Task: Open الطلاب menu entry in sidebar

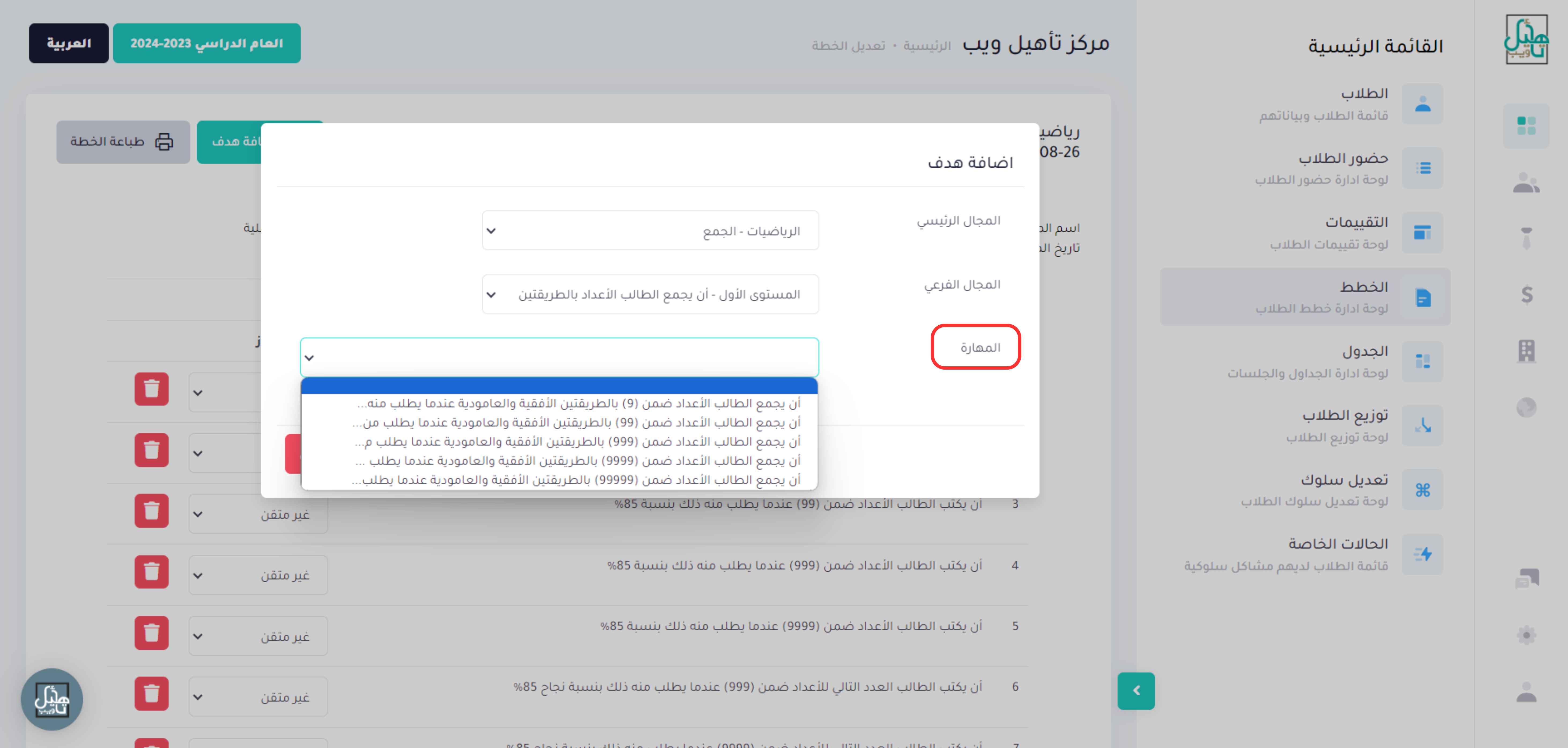Action: tap(1306, 104)
